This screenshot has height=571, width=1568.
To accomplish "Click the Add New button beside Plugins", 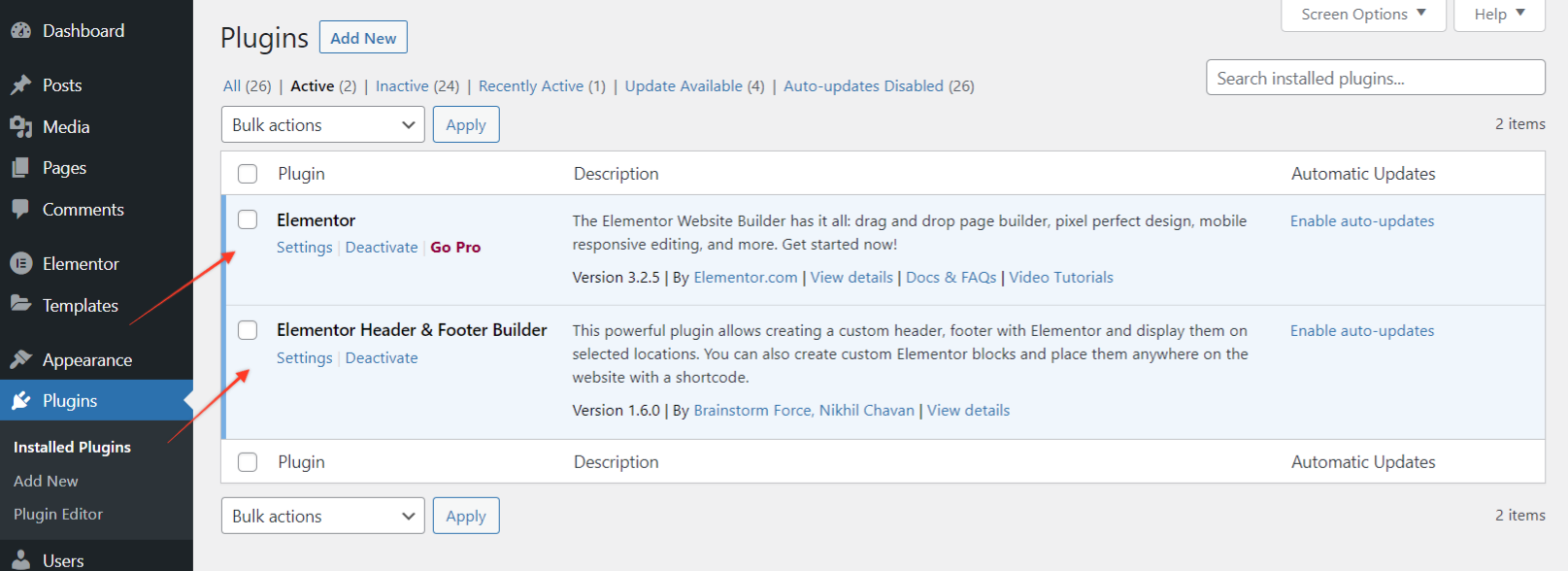I will [363, 38].
